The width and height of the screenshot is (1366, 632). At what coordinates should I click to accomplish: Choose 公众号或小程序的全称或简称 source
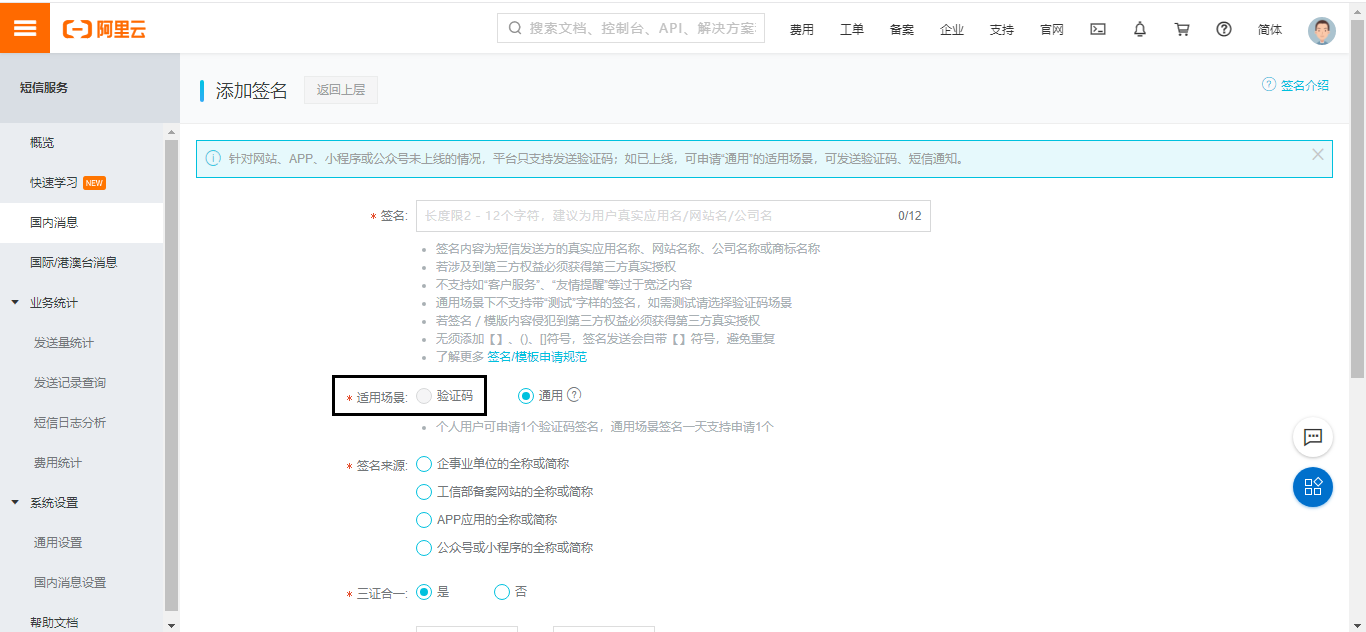pyautogui.click(x=424, y=548)
